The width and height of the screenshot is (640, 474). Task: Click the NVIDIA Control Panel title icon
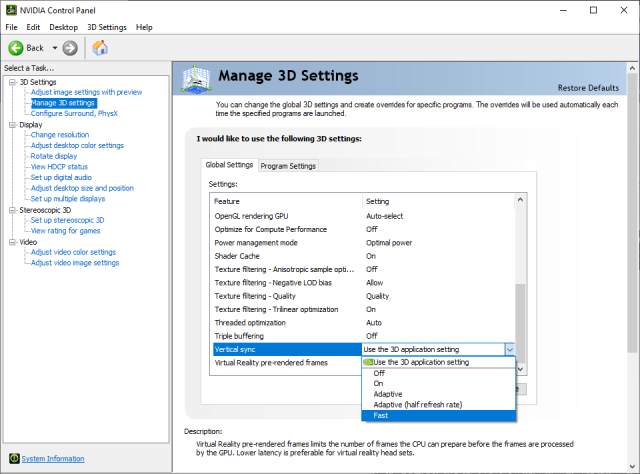11,10
